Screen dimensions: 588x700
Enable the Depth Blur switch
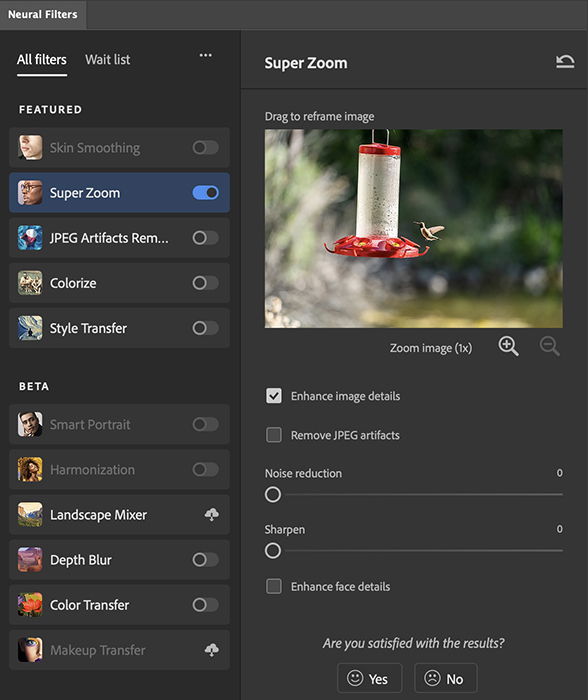(205, 560)
